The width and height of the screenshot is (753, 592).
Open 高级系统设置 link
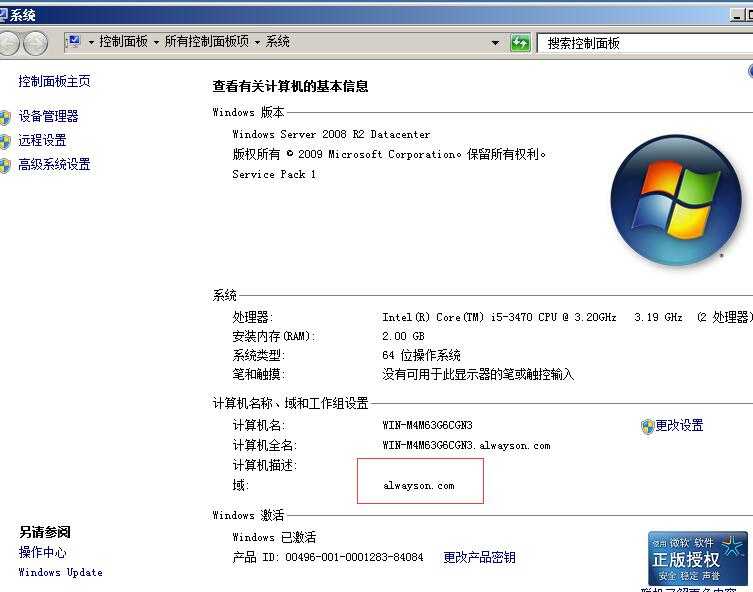[x=54, y=165]
